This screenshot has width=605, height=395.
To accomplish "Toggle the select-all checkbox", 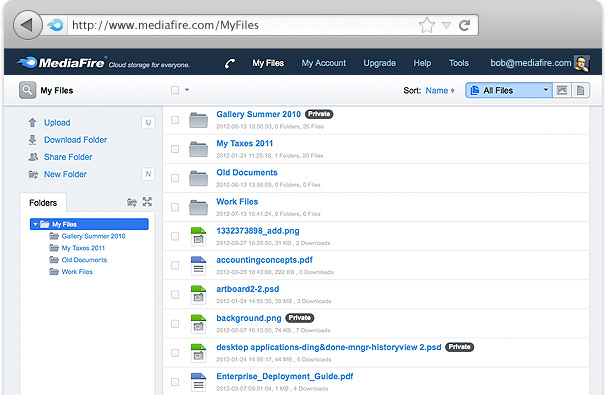I will (x=175, y=90).
